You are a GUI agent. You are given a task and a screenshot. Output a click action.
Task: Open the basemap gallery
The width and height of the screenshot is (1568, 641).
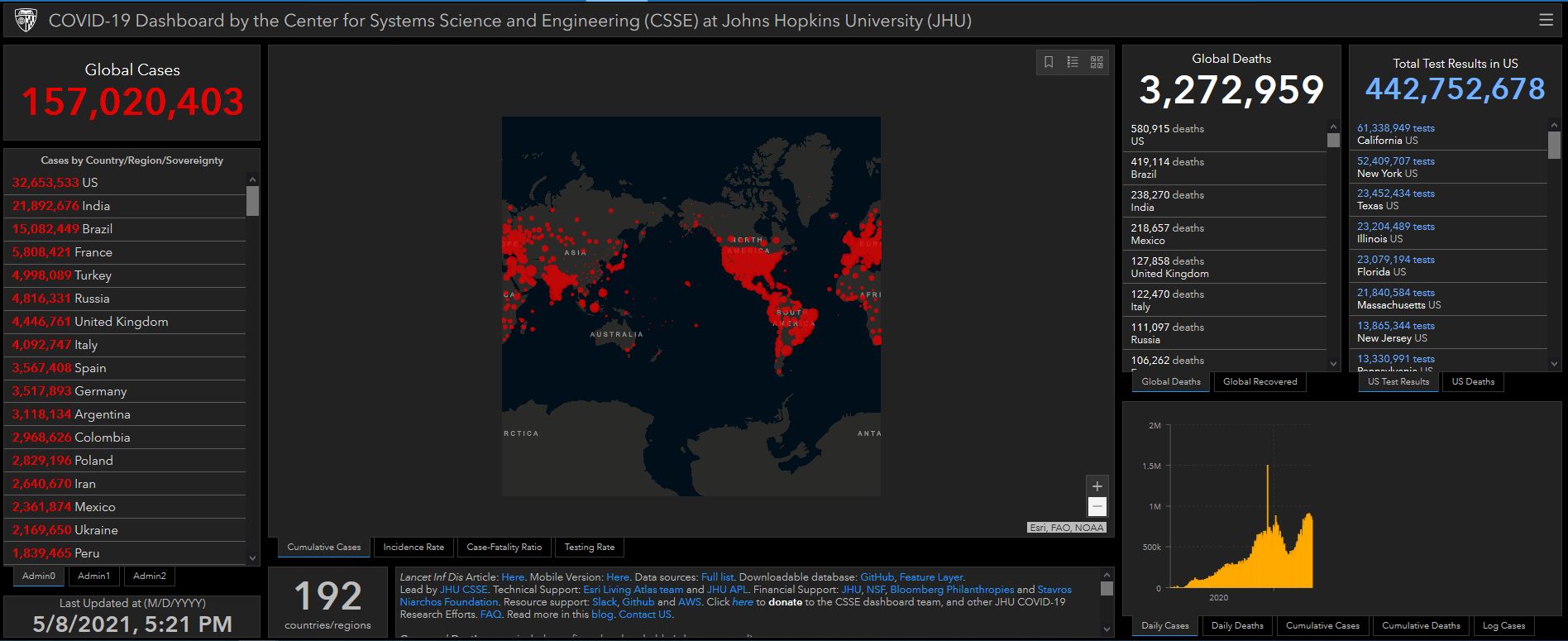coord(1097,62)
